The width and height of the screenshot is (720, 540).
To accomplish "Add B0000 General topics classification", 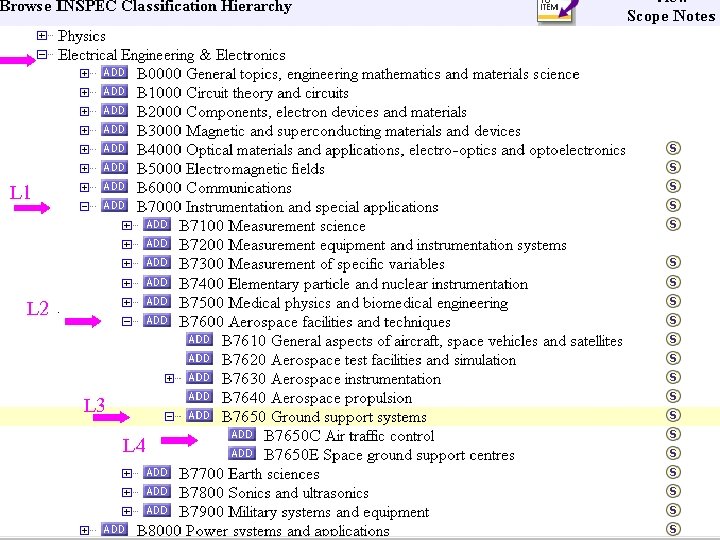I will click(x=114, y=73).
